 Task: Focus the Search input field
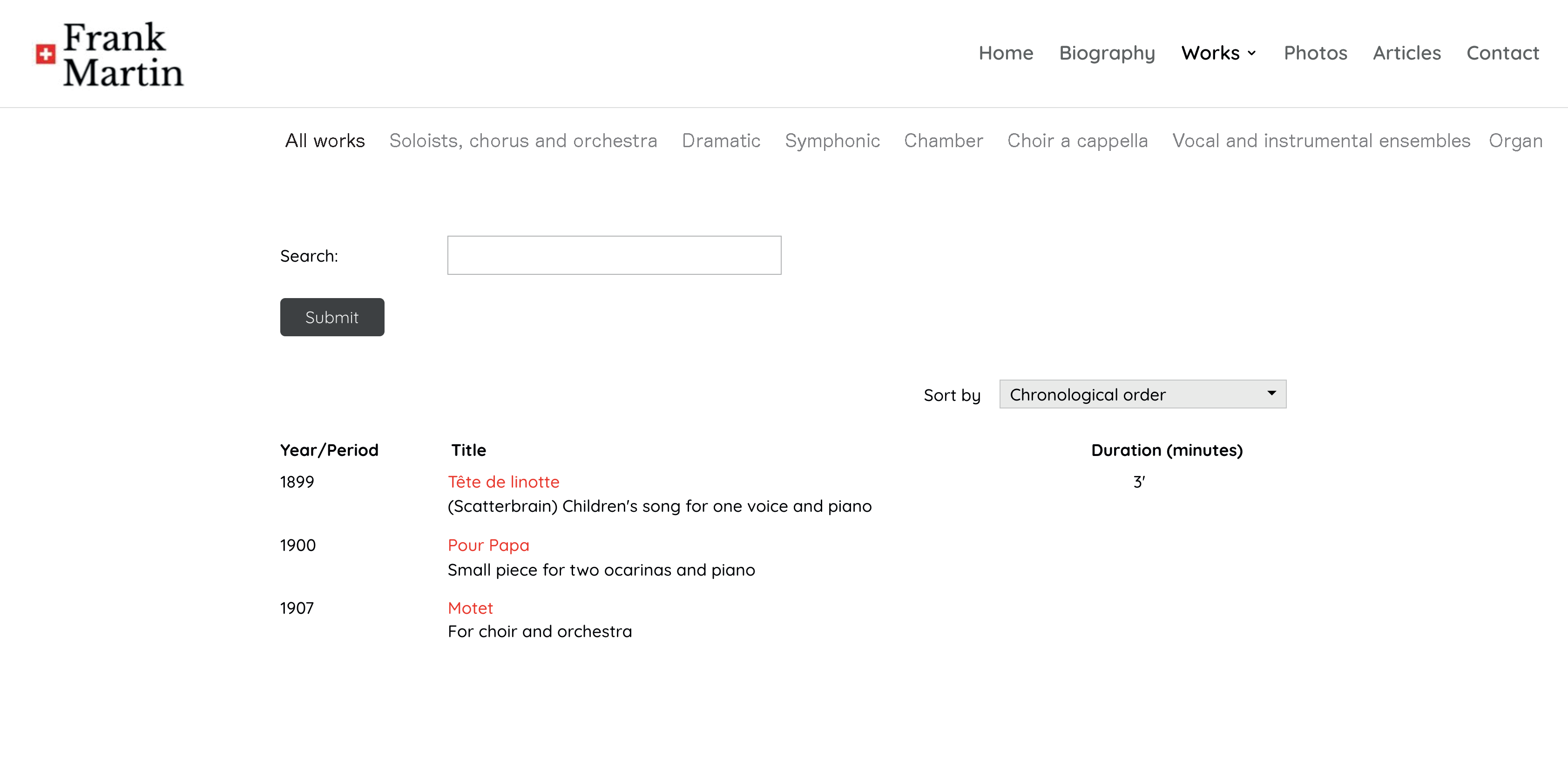(614, 255)
